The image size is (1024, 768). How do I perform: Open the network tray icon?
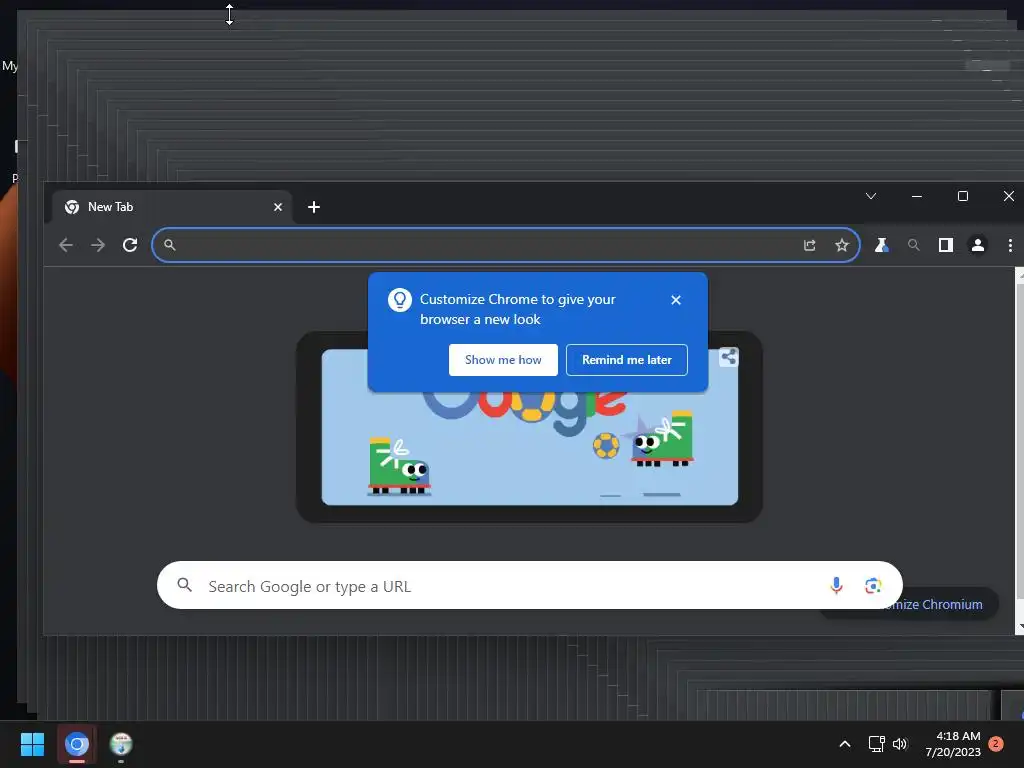pos(876,744)
